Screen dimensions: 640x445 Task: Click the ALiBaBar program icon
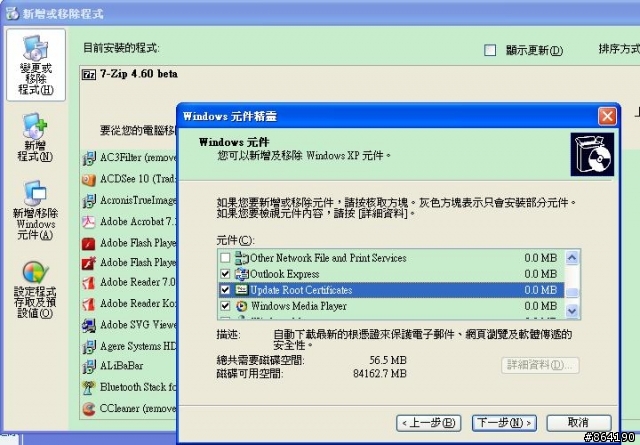coord(89,366)
